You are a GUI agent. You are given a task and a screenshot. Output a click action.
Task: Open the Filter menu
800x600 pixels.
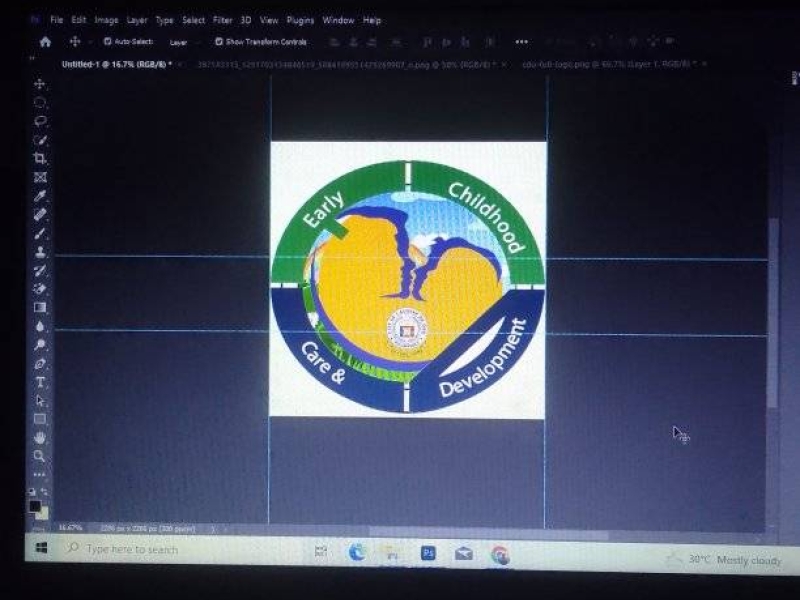coord(222,20)
